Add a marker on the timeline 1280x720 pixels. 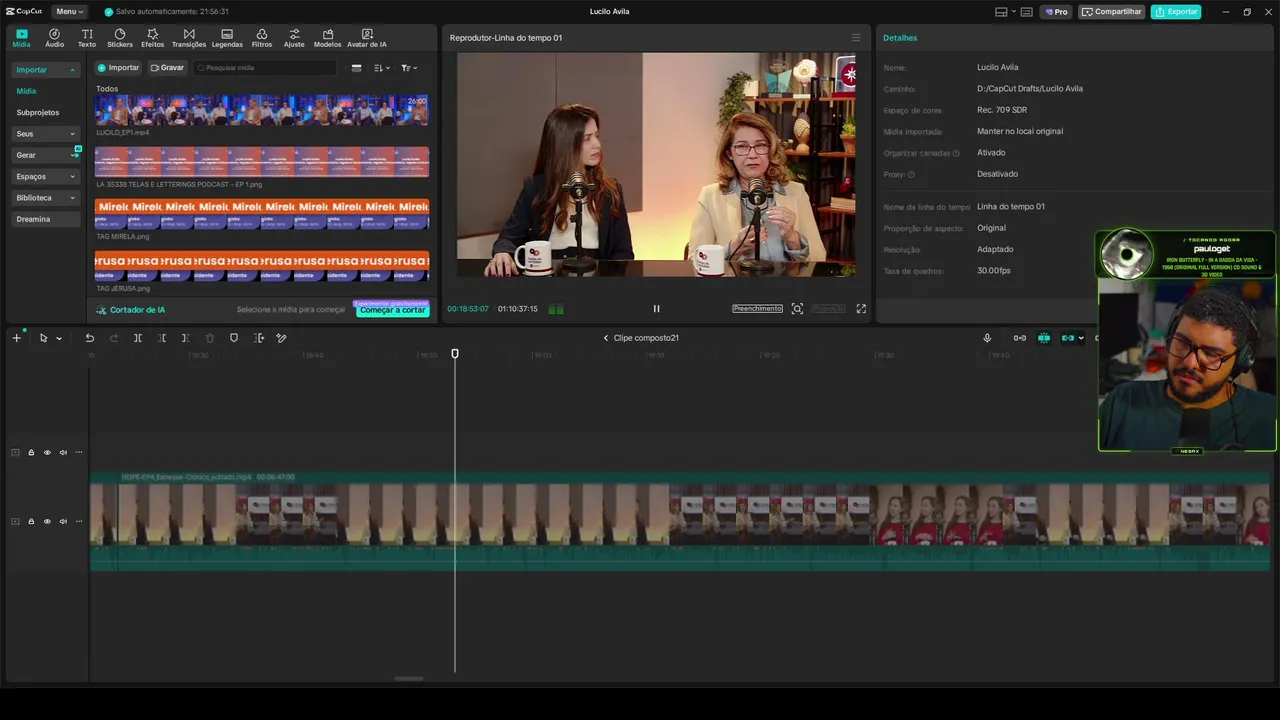234,338
